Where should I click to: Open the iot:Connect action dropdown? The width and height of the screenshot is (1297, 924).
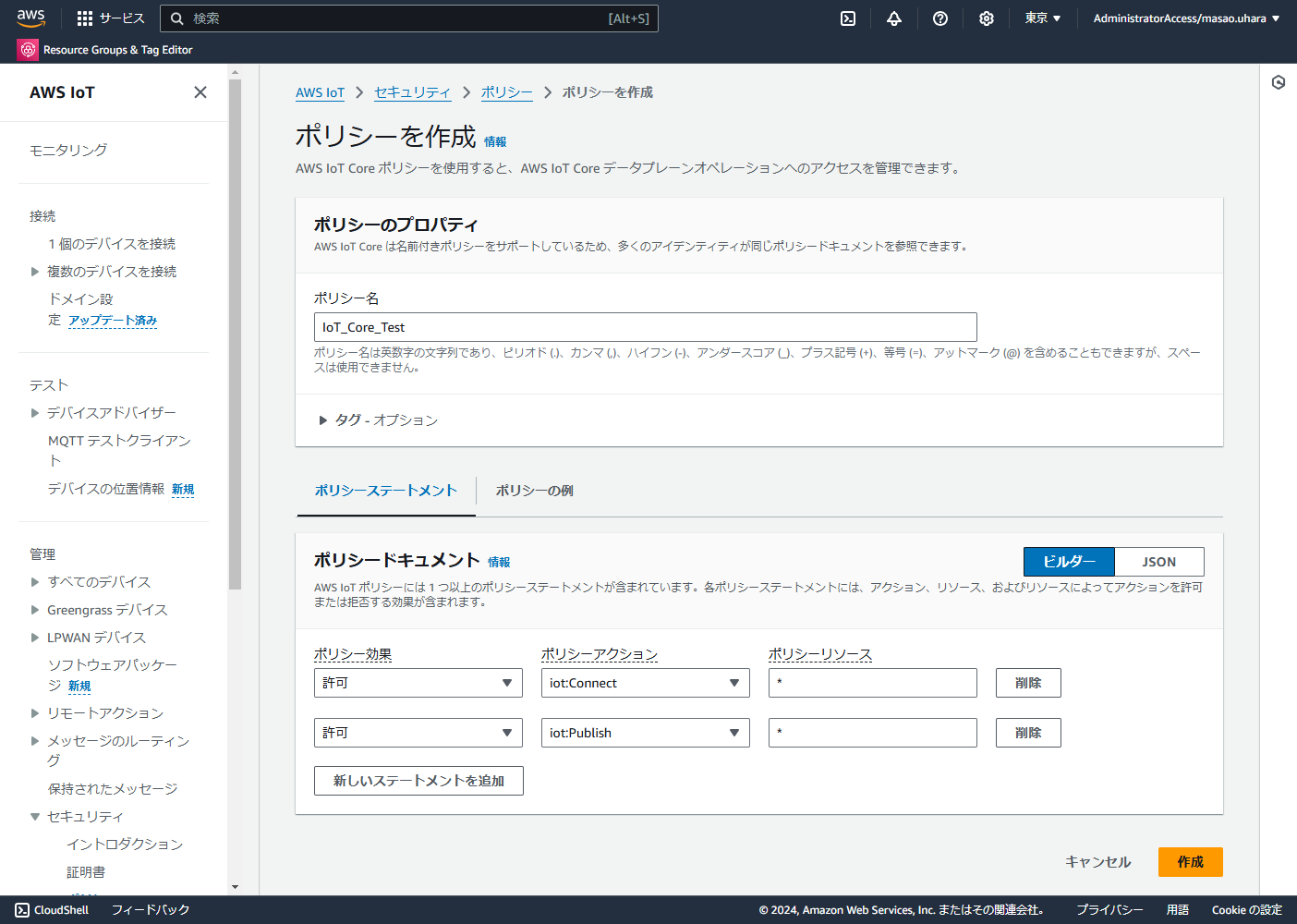[646, 683]
